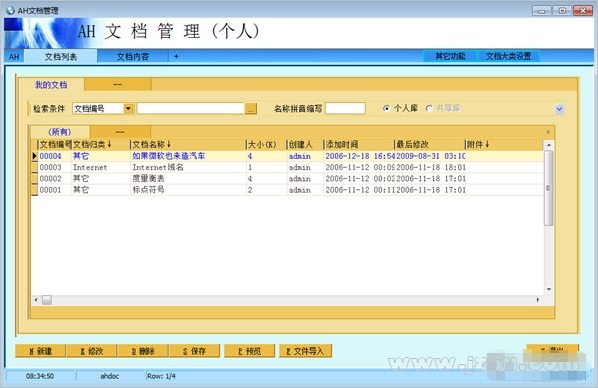
Task: Select document row 00002
Action: tap(287, 179)
